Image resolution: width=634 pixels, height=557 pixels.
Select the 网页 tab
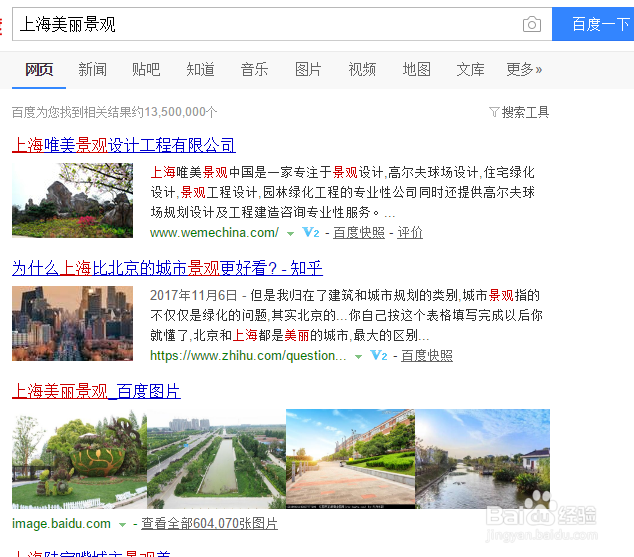(x=39, y=70)
